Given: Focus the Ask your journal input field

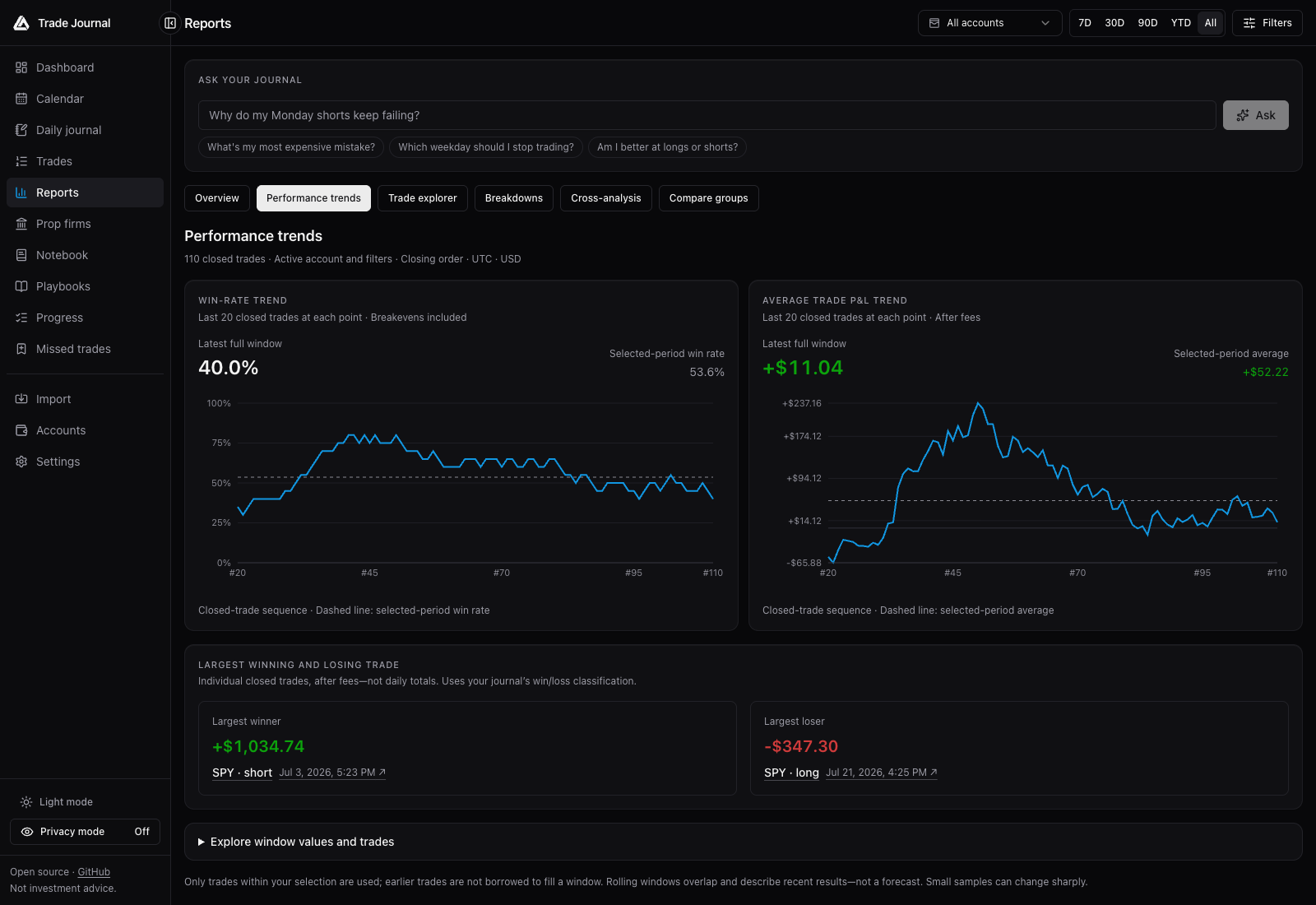Looking at the screenshot, I should coord(707,115).
